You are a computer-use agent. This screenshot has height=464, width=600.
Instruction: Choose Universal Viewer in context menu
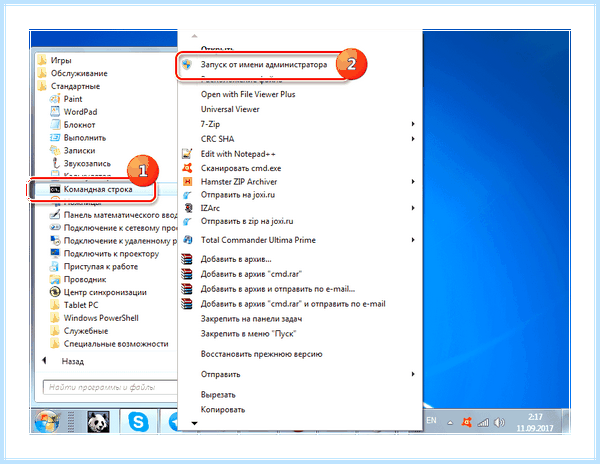coord(230,109)
